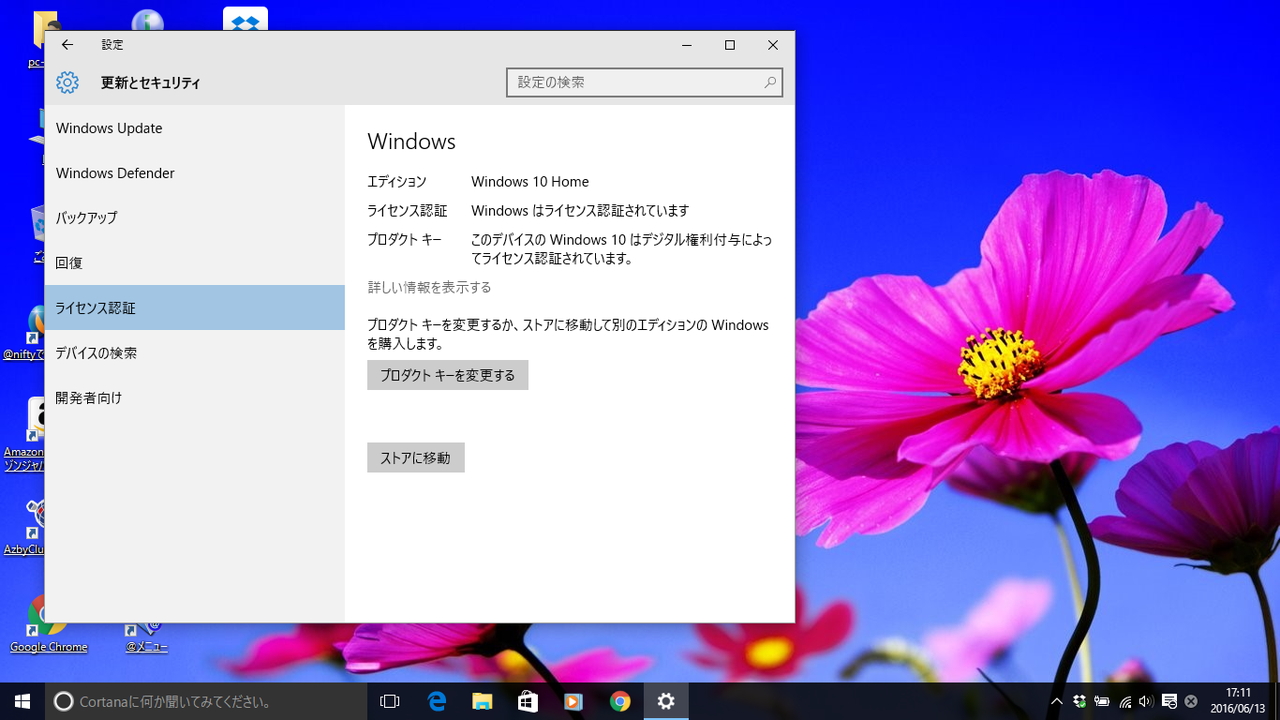Viewport: 1280px width, 720px height.
Task: Click the プロダクト キーを変更する button
Action: [447, 375]
